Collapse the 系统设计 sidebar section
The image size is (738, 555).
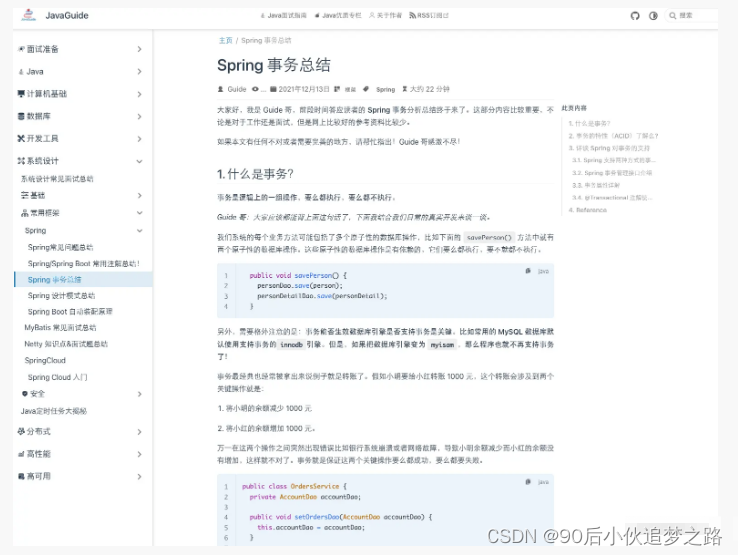coord(139,161)
